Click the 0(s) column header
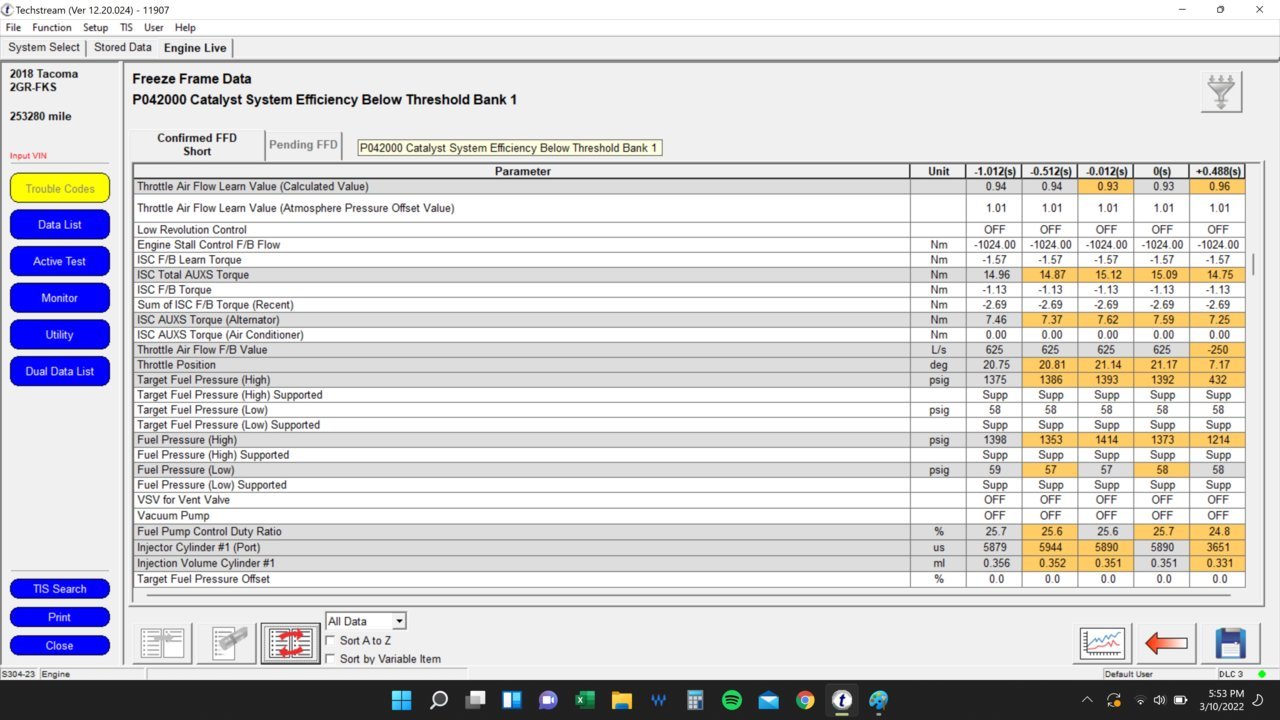Screen dimensions: 1280x720 point(1162,171)
